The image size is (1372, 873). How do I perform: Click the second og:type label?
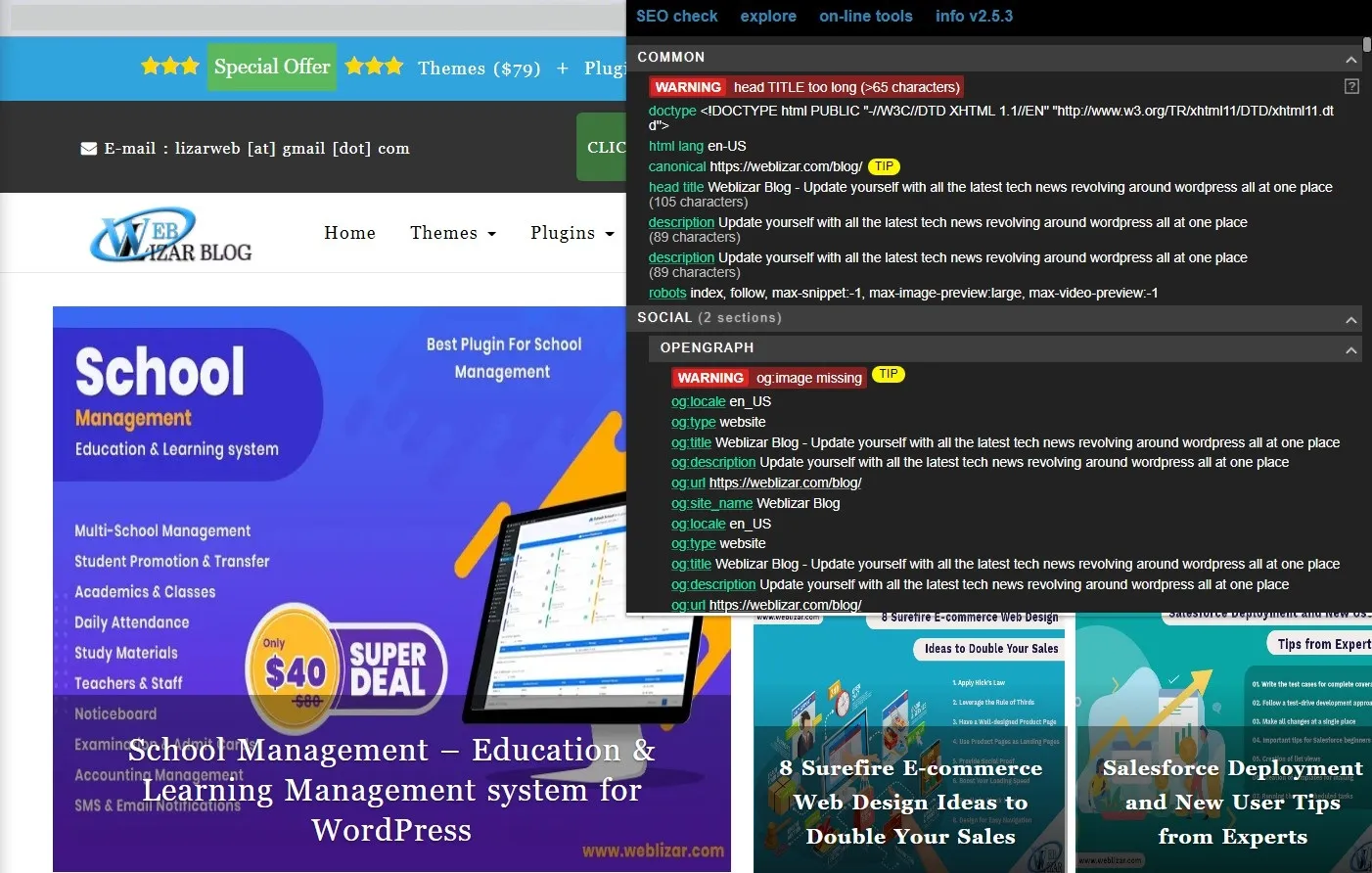(x=694, y=543)
